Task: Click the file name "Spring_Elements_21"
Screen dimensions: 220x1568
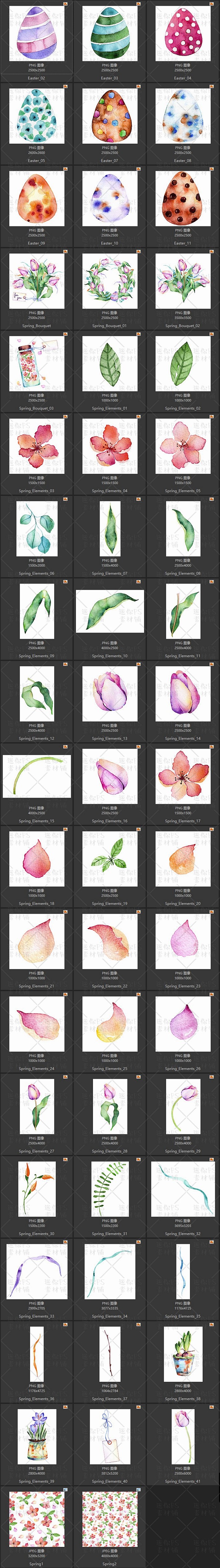Action: (x=36, y=986)
